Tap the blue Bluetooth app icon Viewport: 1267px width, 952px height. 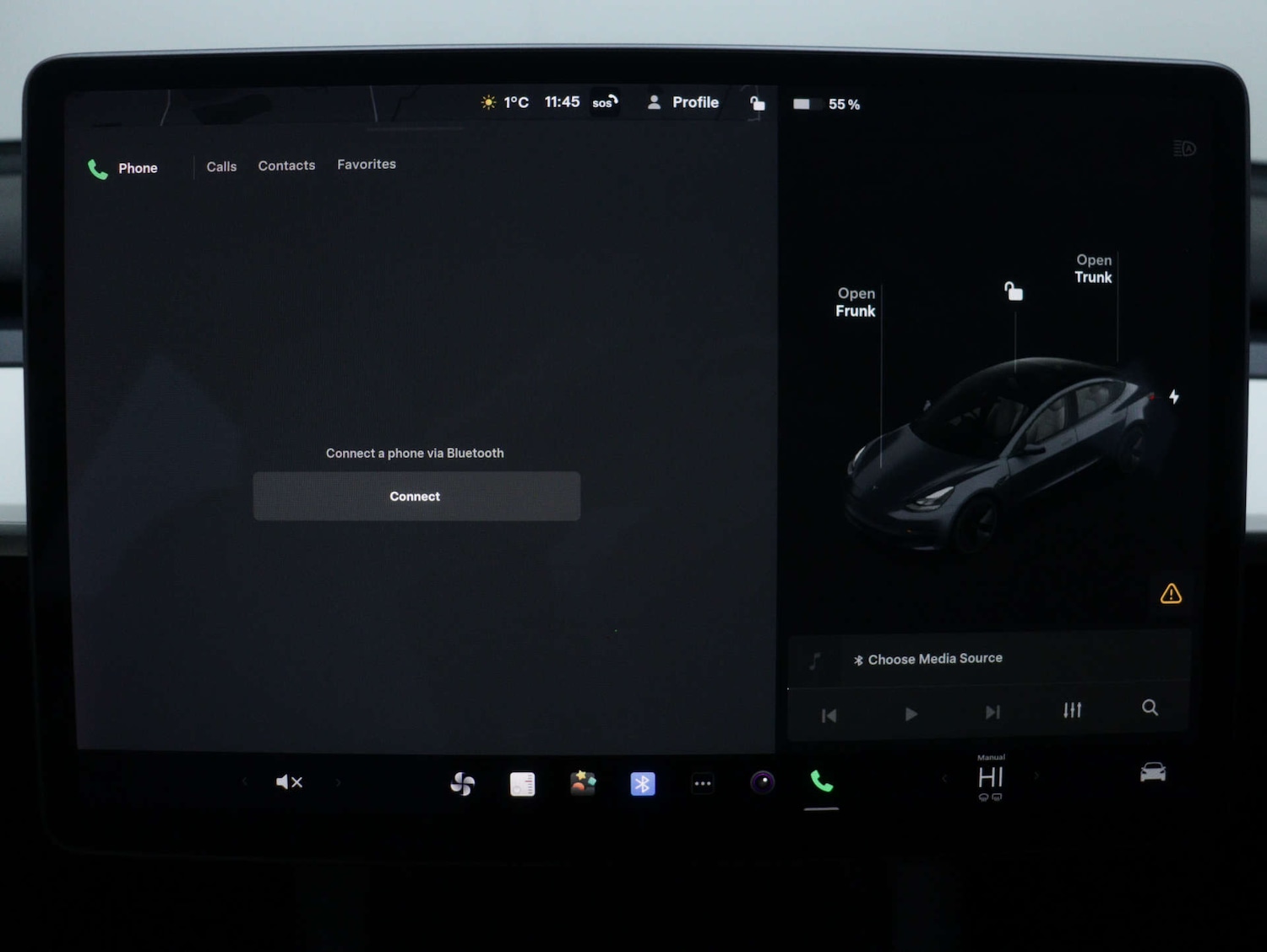click(643, 784)
